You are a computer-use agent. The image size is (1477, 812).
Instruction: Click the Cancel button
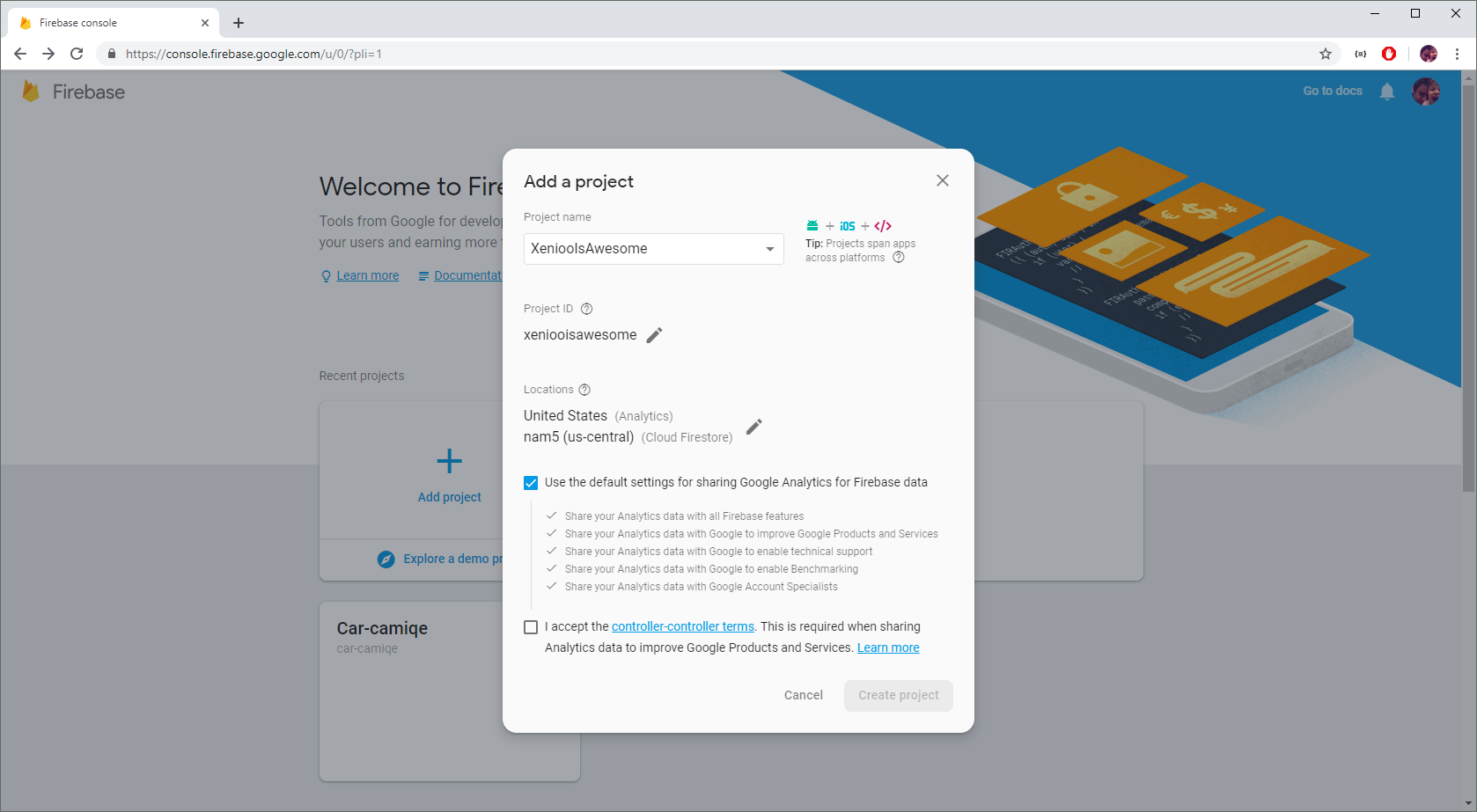[804, 695]
